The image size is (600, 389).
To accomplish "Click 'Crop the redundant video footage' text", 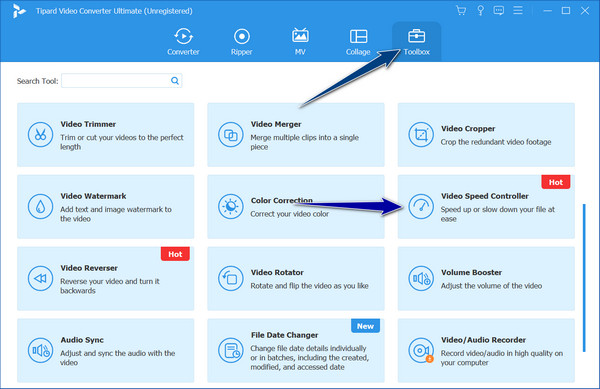I will (496, 142).
